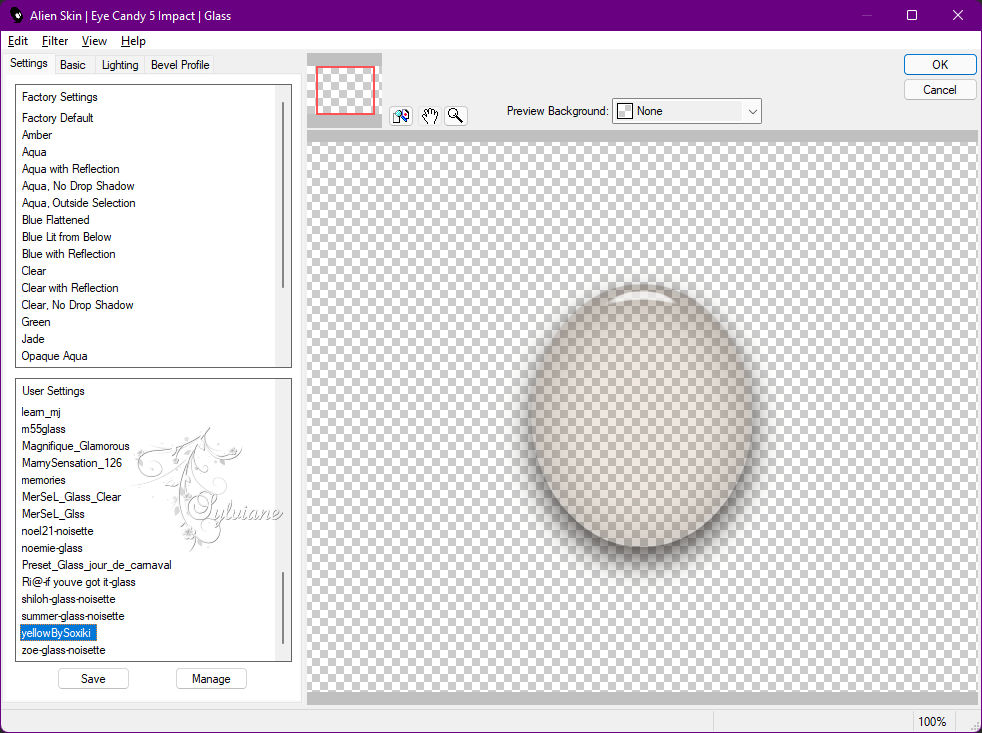Switch to the Basic tab
The image size is (982, 733).
tap(73, 65)
